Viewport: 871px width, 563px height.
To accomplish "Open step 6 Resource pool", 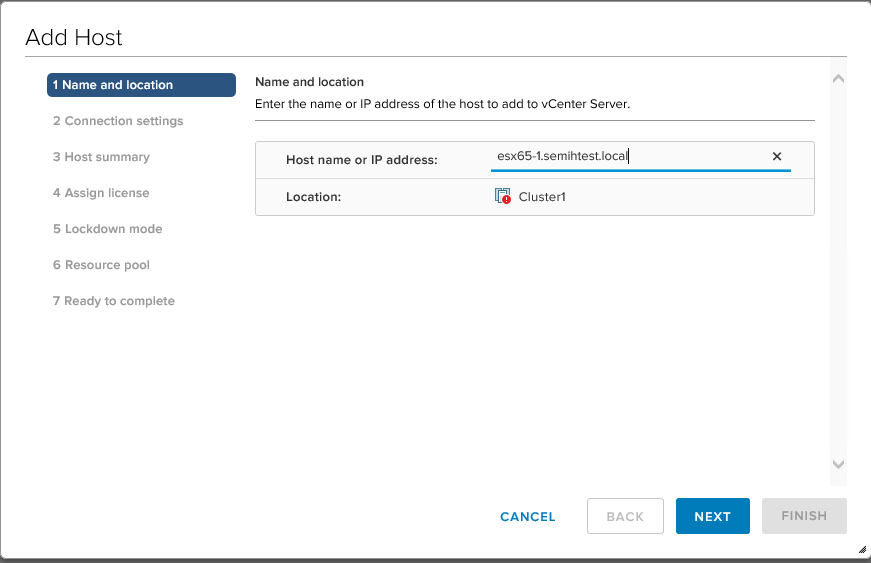I will [101, 265].
